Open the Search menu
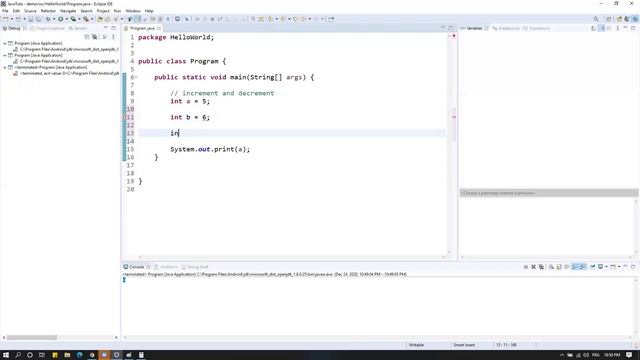 (86, 11)
